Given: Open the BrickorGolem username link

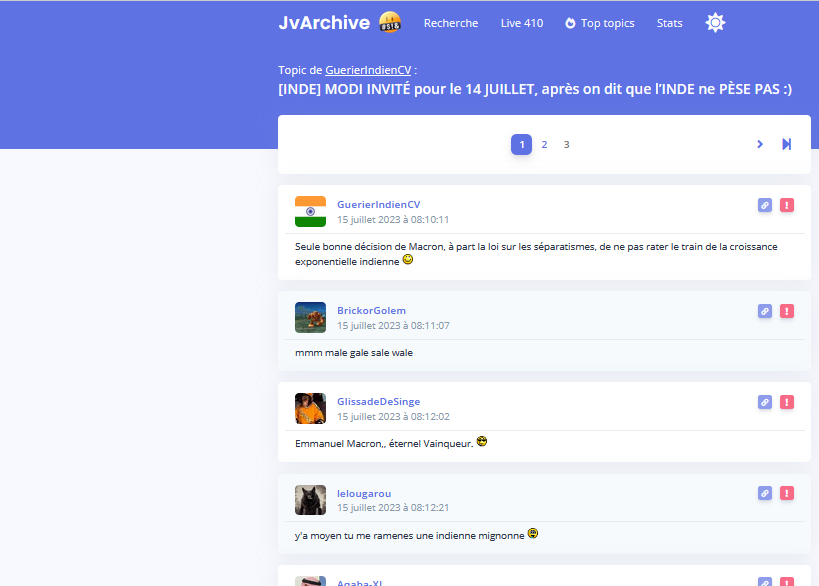Looking at the screenshot, I should pos(371,310).
